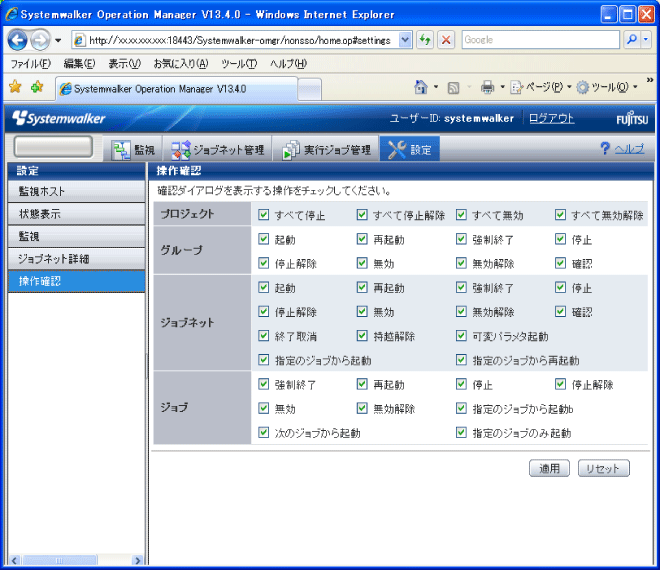The width and height of the screenshot is (660, 570).
Task: Click the sidebar horizontal scrollbar thumb
Action: (x=60, y=560)
